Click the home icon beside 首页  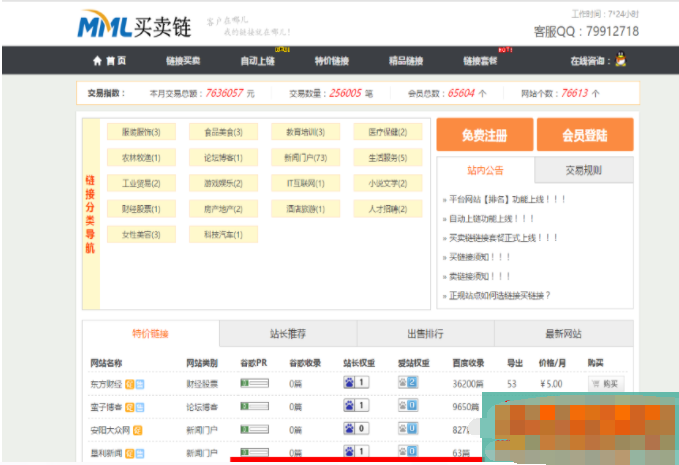point(97,61)
